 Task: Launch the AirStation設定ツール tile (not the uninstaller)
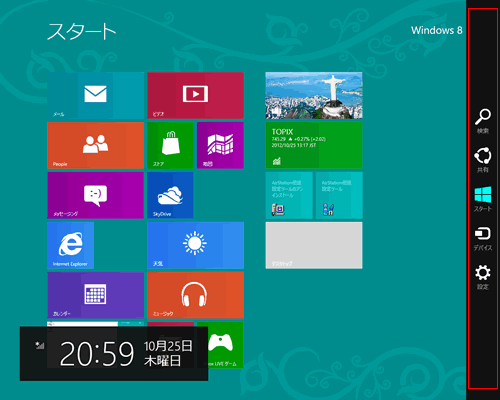[x=339, y=195]
